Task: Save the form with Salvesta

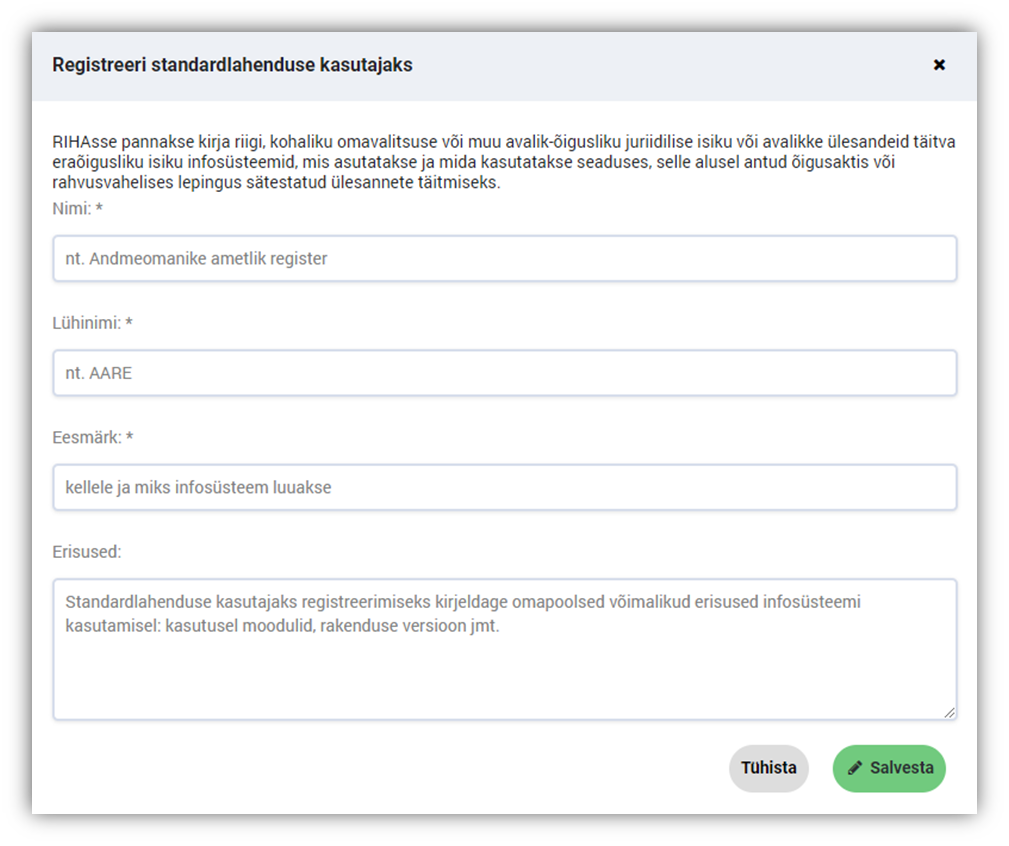Action: pos(889,768)
